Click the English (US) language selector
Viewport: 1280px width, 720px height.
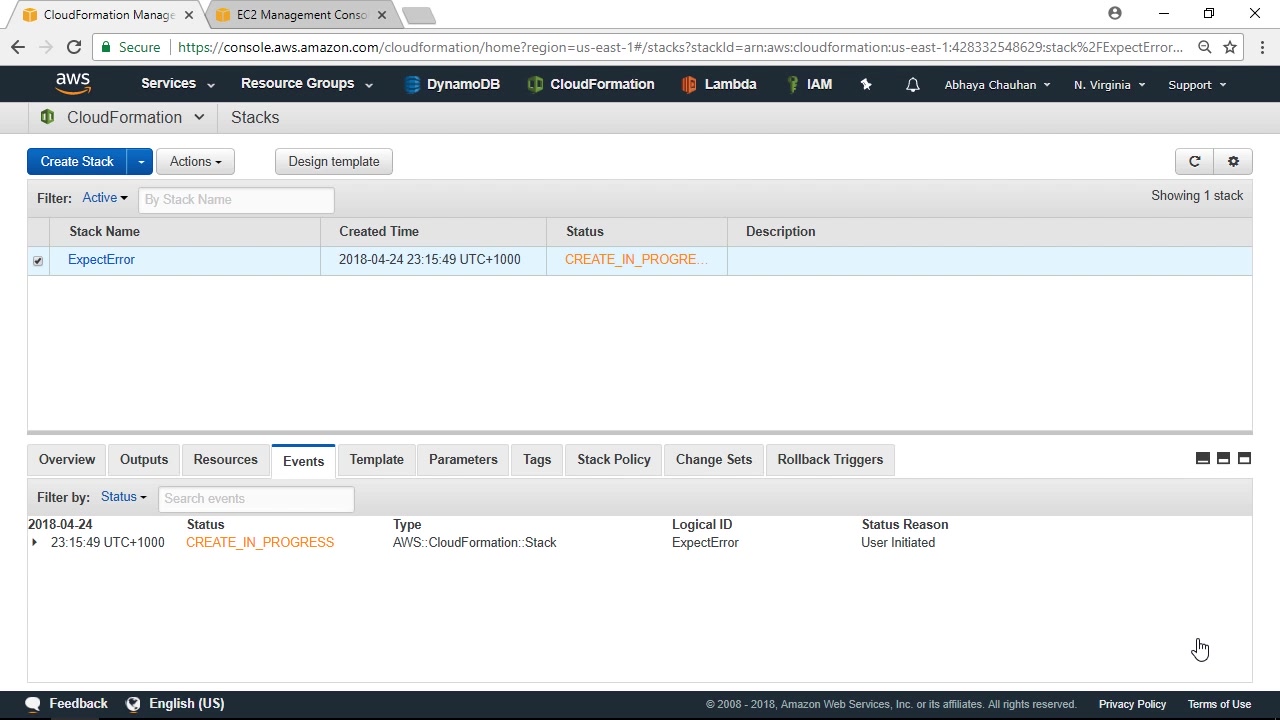[186, 704]
